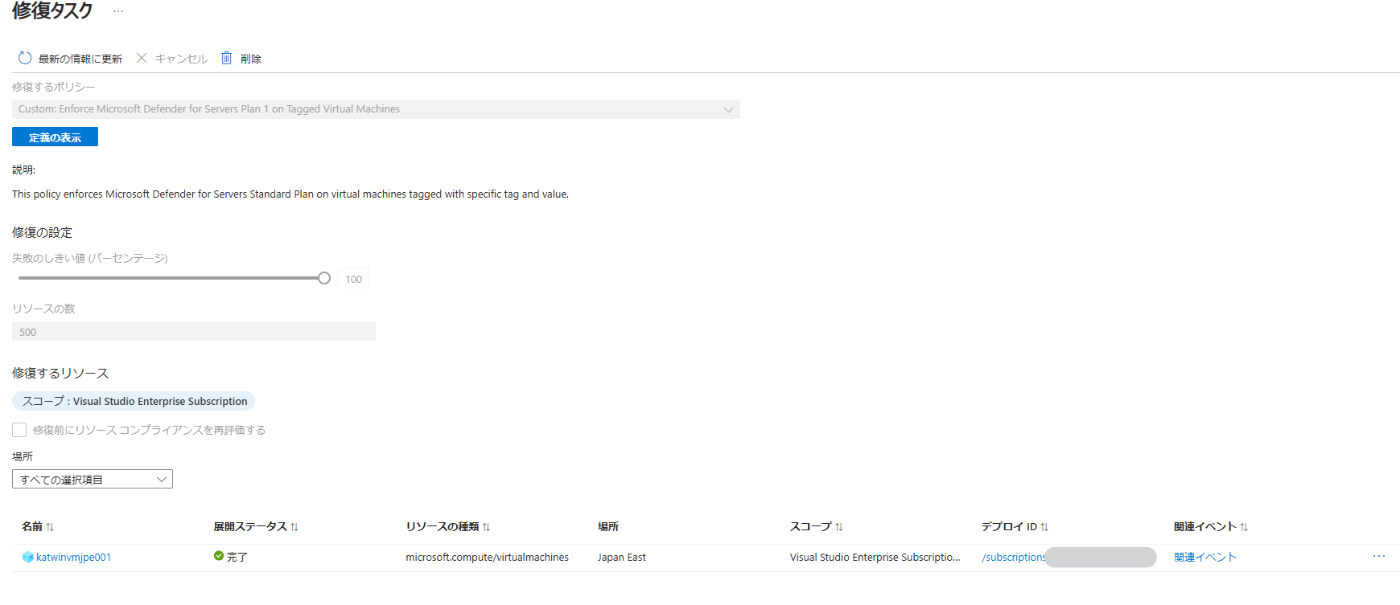
Task: Click the 場所 column header
Action: coord(608,526)
